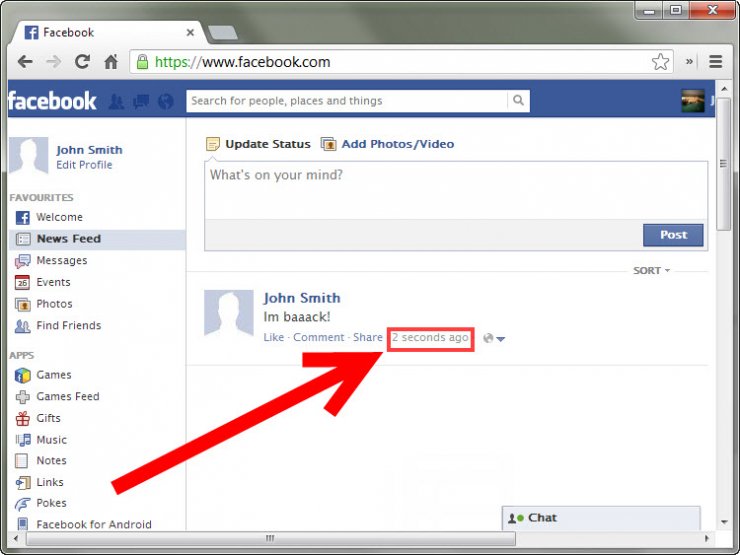Switch to Update Status tab
This screenshot has height=555, width=740.
coord(258,144)
